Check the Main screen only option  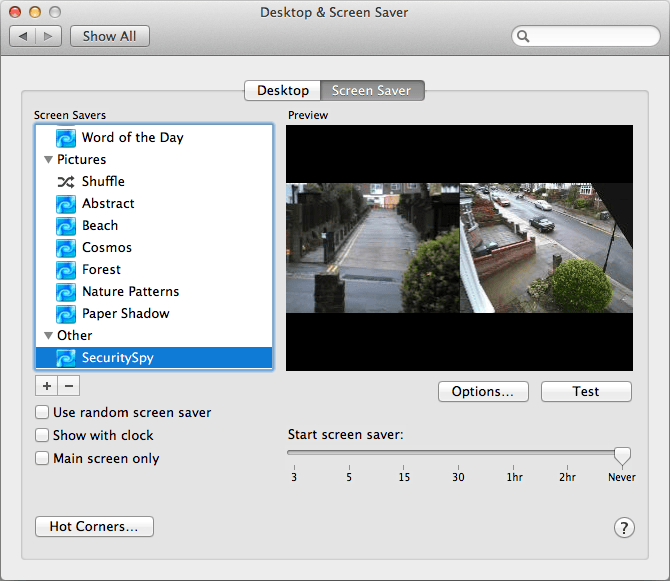[42, 458]
